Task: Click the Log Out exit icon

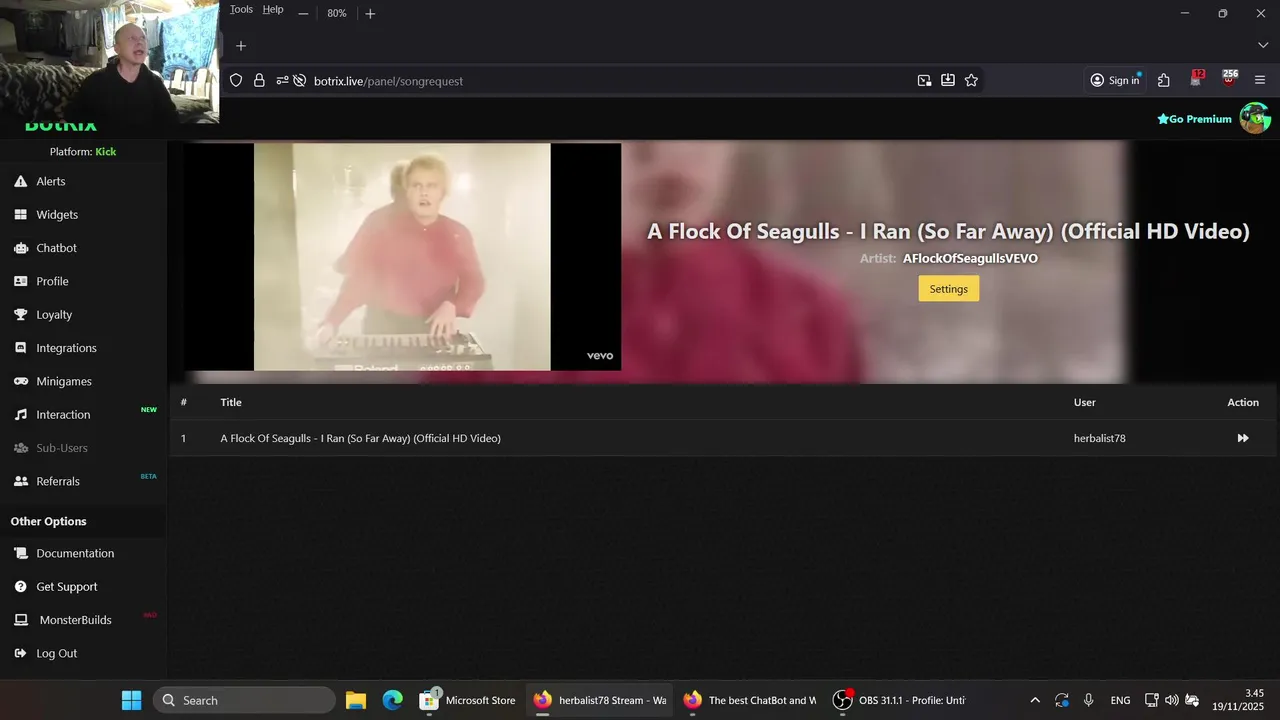Action: click(20, 653)
